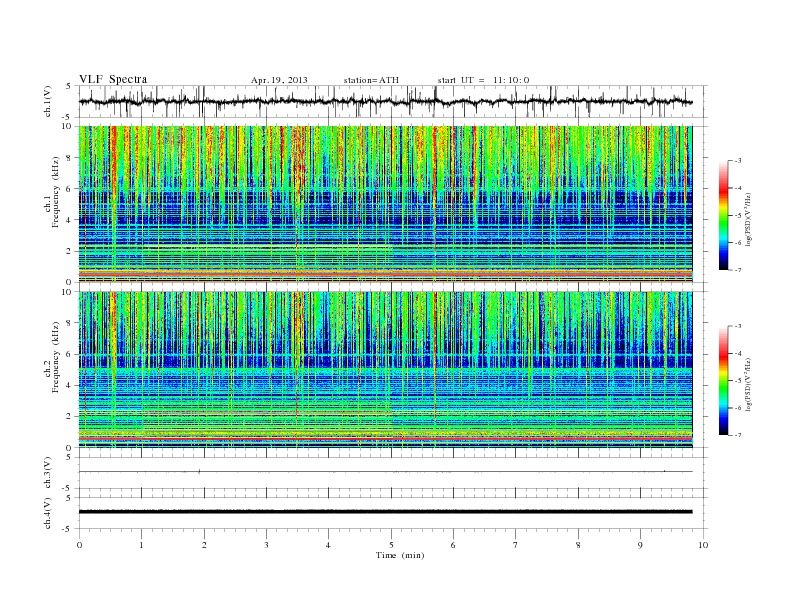Viewport: 792px width, 612px height.
Task: Click the 'station=ATH' label
Action: point(371,80)
